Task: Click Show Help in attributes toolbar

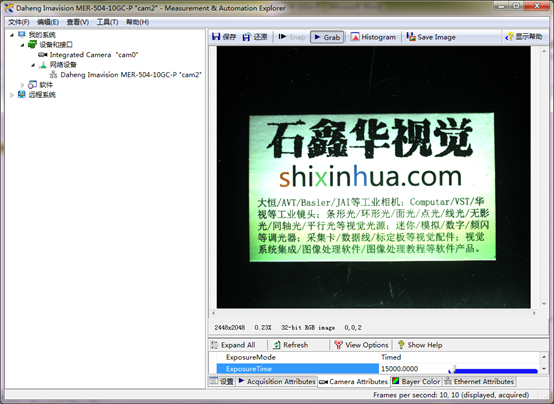Action: tap(420, 345)
